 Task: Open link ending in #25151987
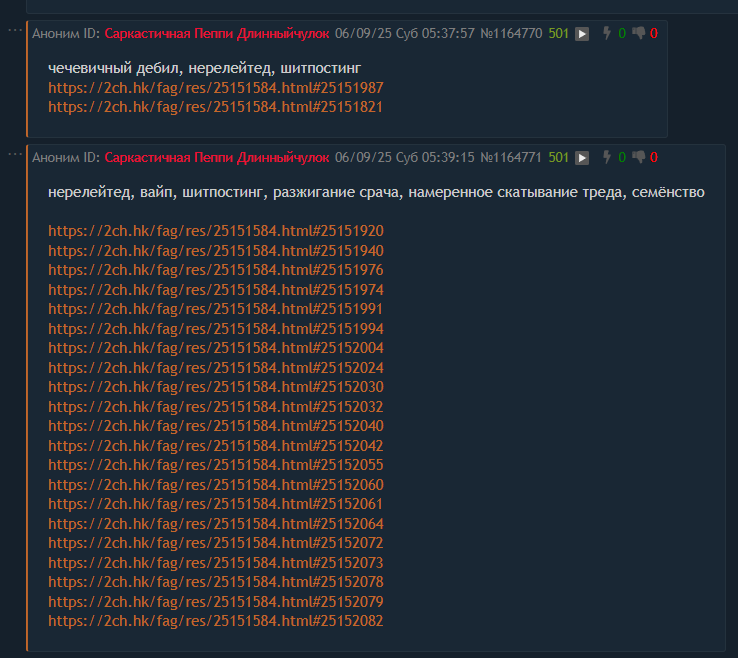pos(216,88)
